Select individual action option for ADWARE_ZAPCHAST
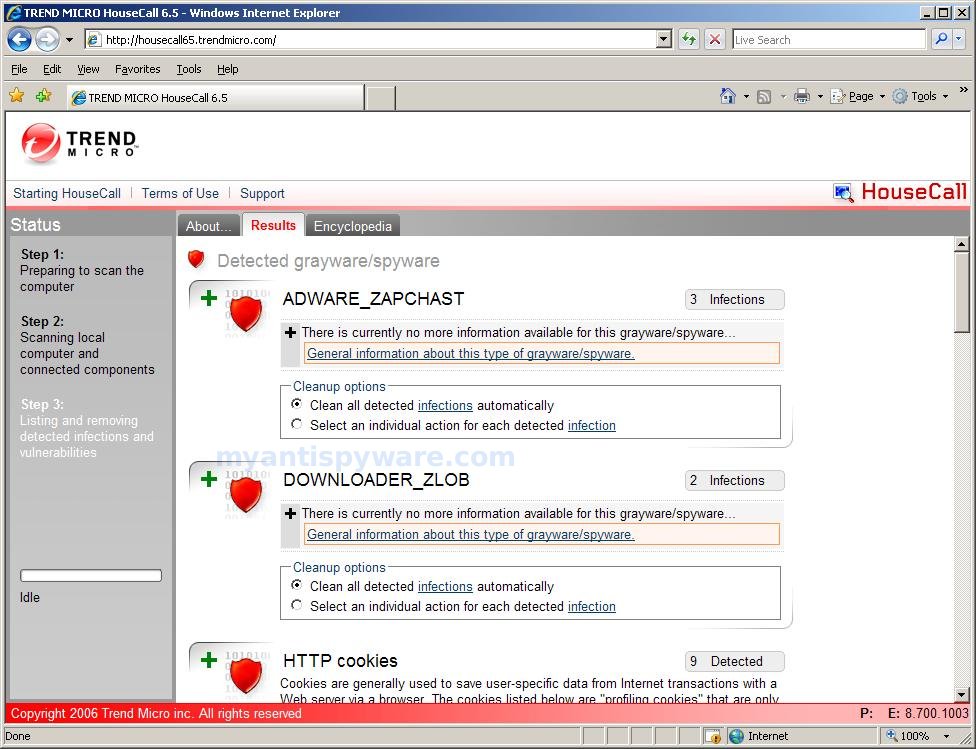 click(297, 425)
